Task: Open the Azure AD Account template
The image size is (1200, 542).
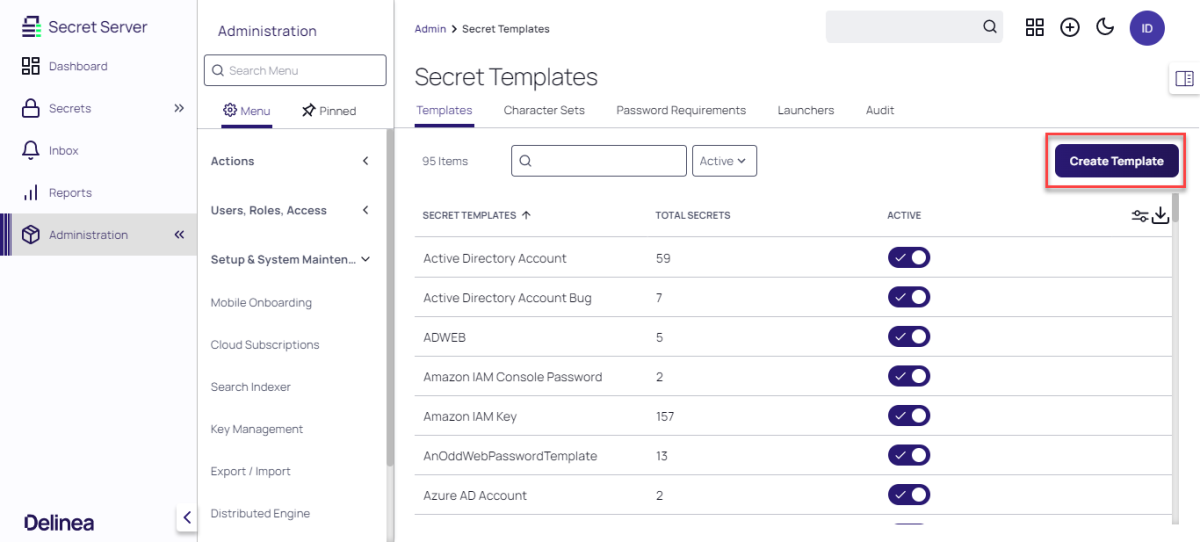Action: [475, 495]
